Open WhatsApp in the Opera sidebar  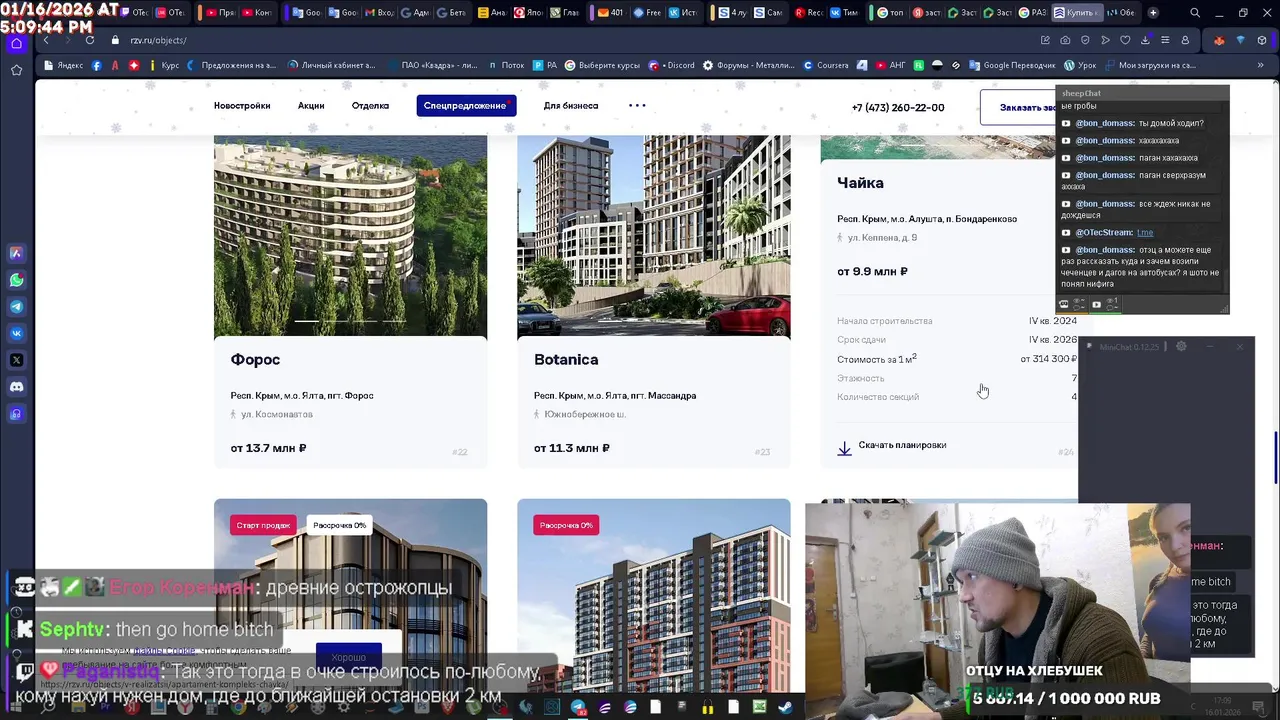pyautogui.click(x=16, y=280)
